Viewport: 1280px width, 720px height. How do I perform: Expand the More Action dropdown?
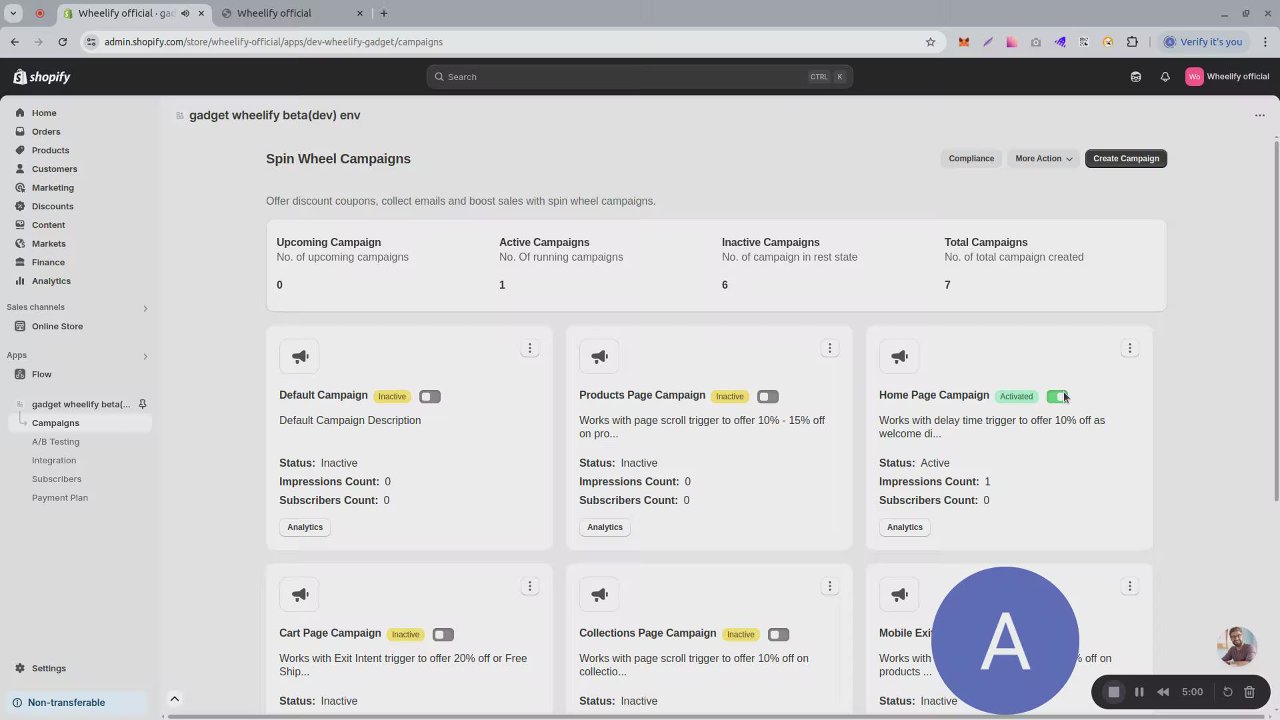point(1043,159)
